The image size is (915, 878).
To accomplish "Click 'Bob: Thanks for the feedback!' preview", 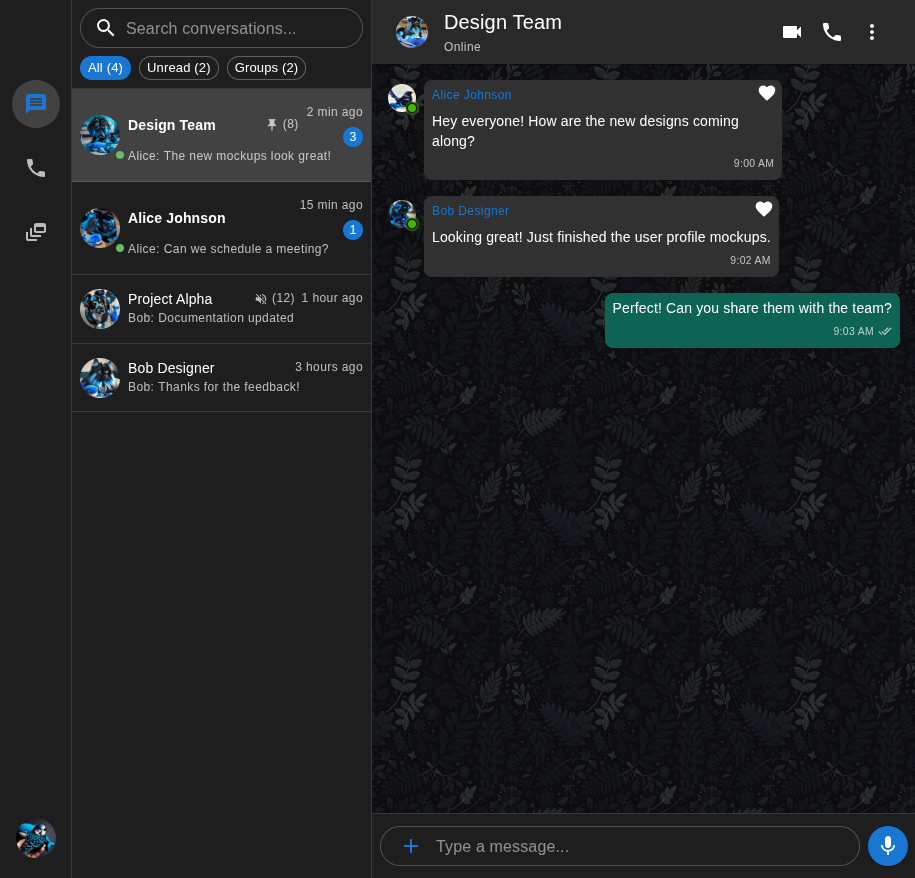I will tap(214, 386).
